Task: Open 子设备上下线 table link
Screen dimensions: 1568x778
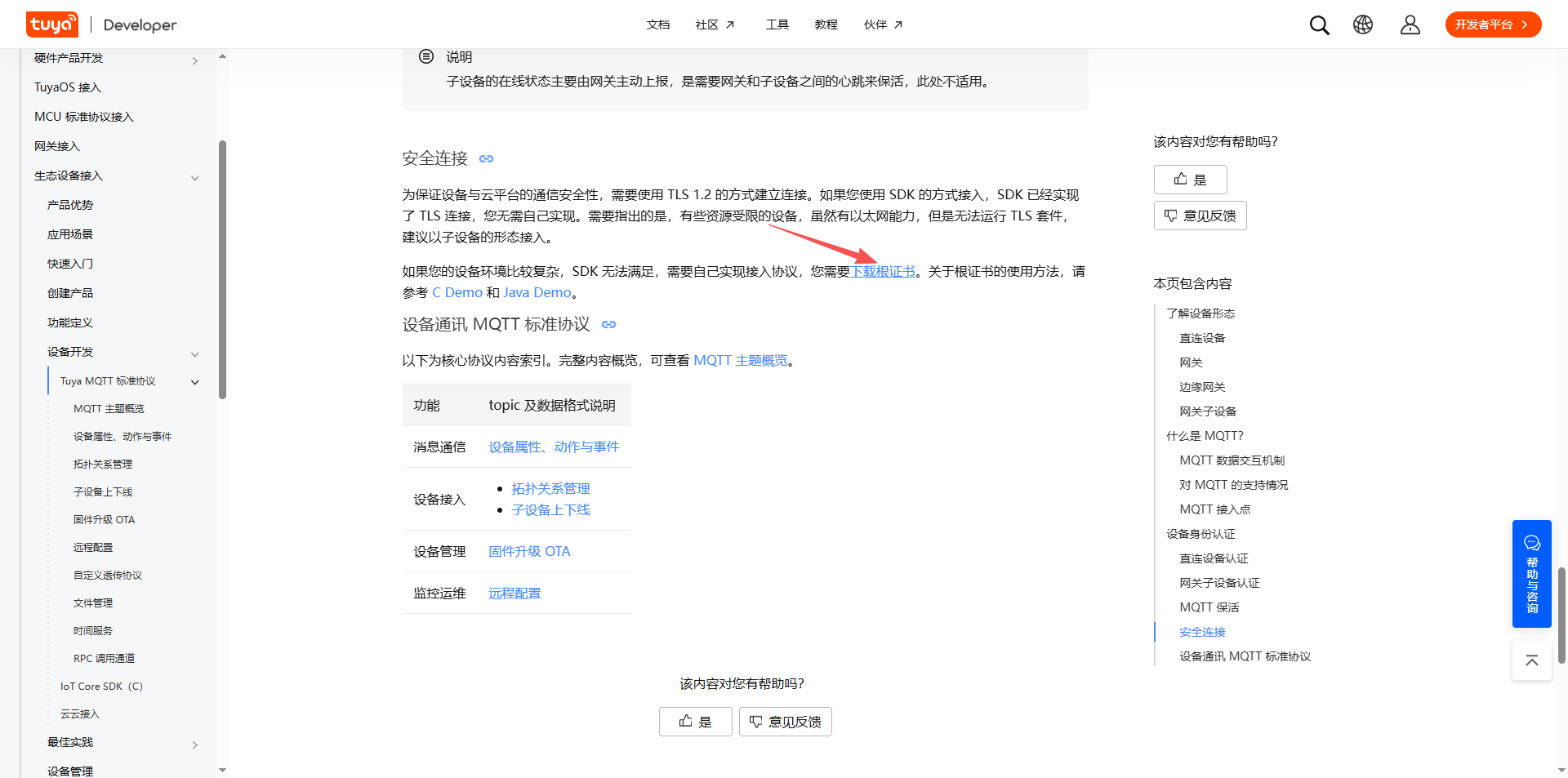Action: [550, 509]
